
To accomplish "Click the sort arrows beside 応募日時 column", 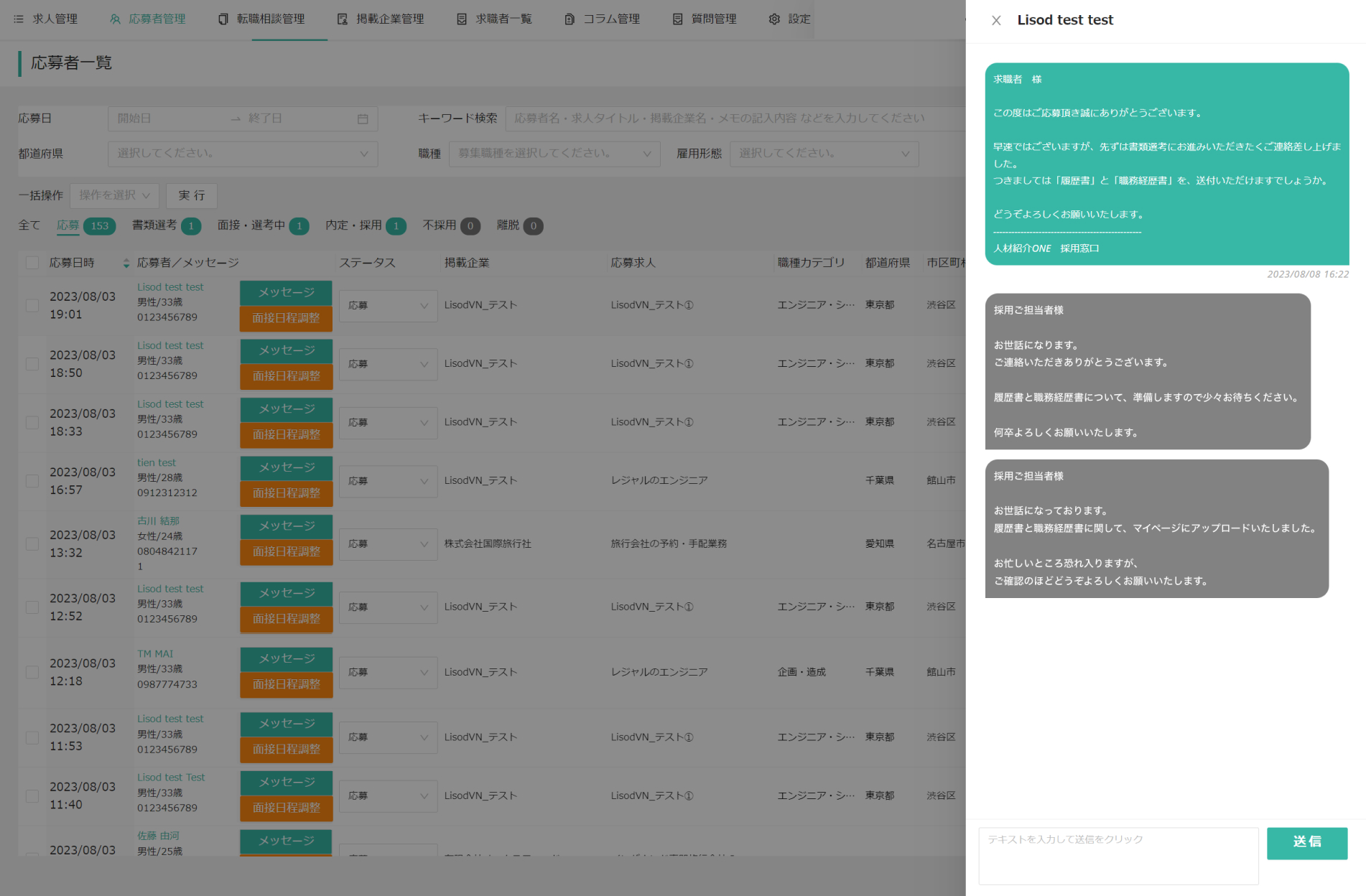I will (126, 263).
